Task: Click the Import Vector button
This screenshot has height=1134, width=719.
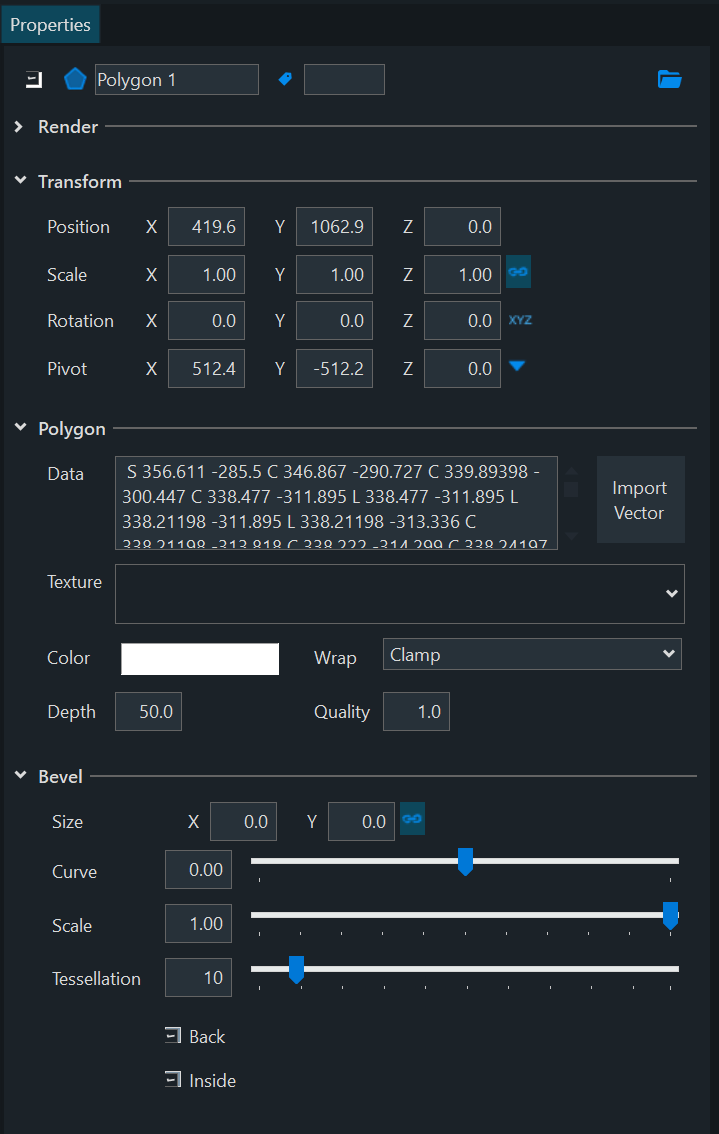Action: [x=640, y=500]
